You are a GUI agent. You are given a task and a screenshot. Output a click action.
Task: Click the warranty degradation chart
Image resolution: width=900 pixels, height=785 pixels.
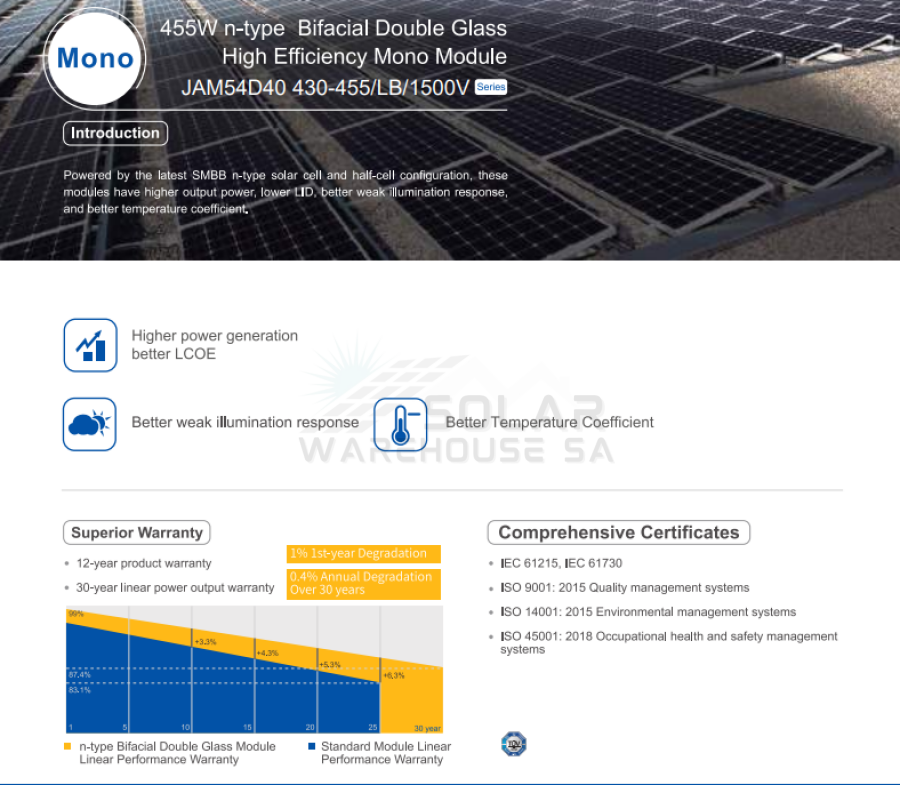(254, 669)
